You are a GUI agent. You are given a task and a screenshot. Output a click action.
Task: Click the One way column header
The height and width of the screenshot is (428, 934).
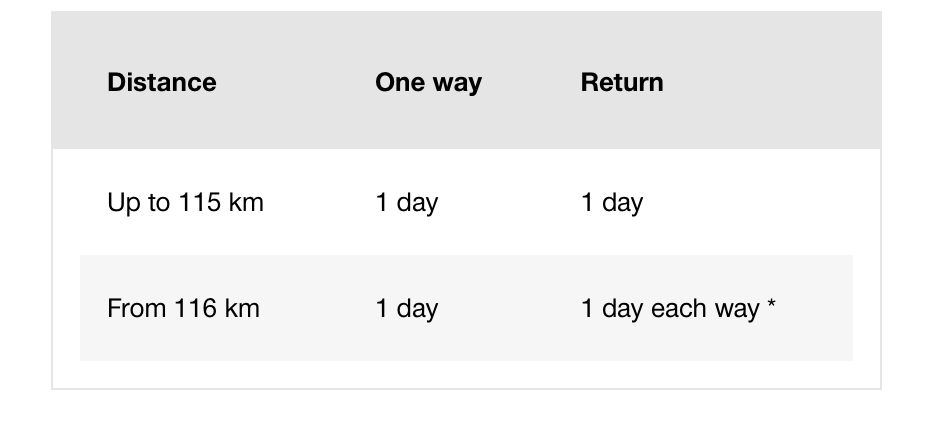(428, 83)
